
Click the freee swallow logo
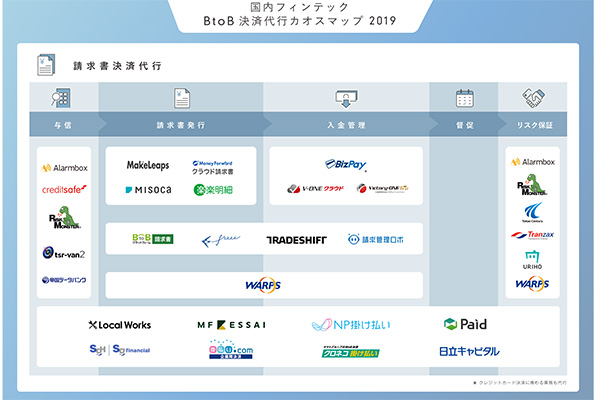click(220, 240)
